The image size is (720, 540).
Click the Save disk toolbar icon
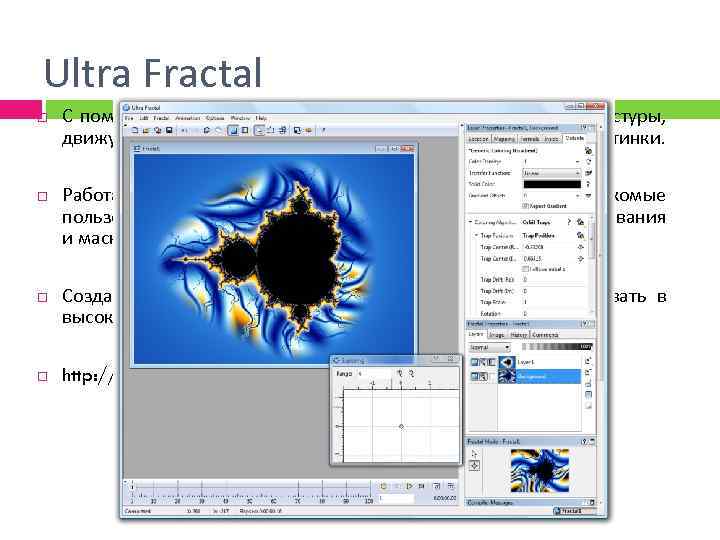click(169, 130)
